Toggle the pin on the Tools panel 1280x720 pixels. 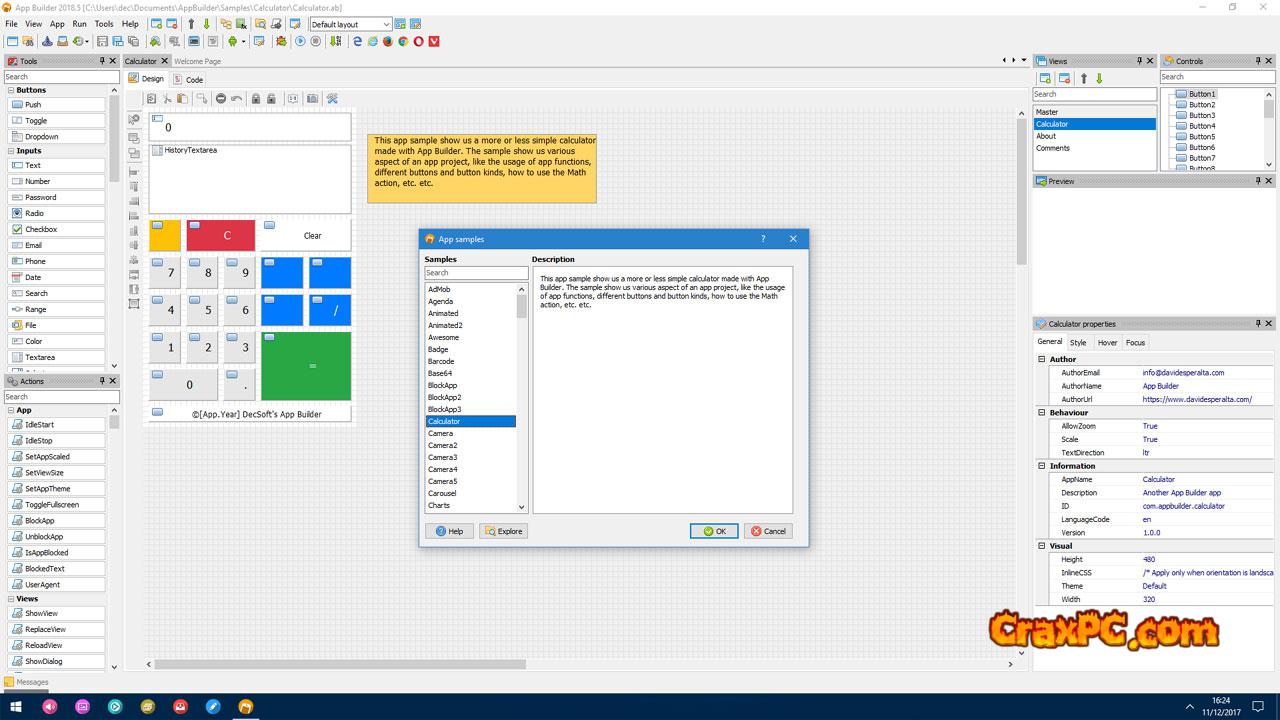(102, 61)
